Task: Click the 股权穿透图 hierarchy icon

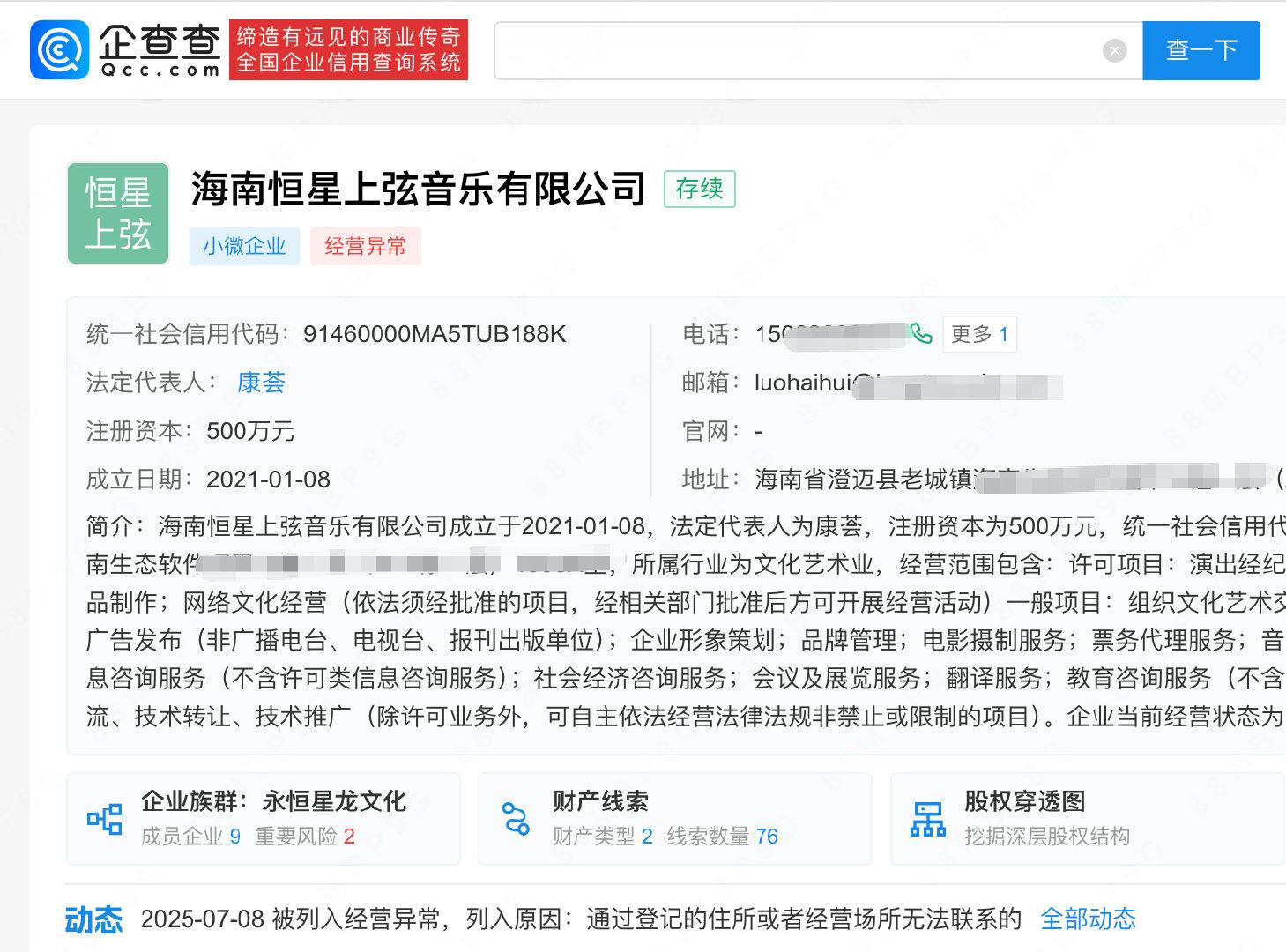Action: (x=927, y=819)
